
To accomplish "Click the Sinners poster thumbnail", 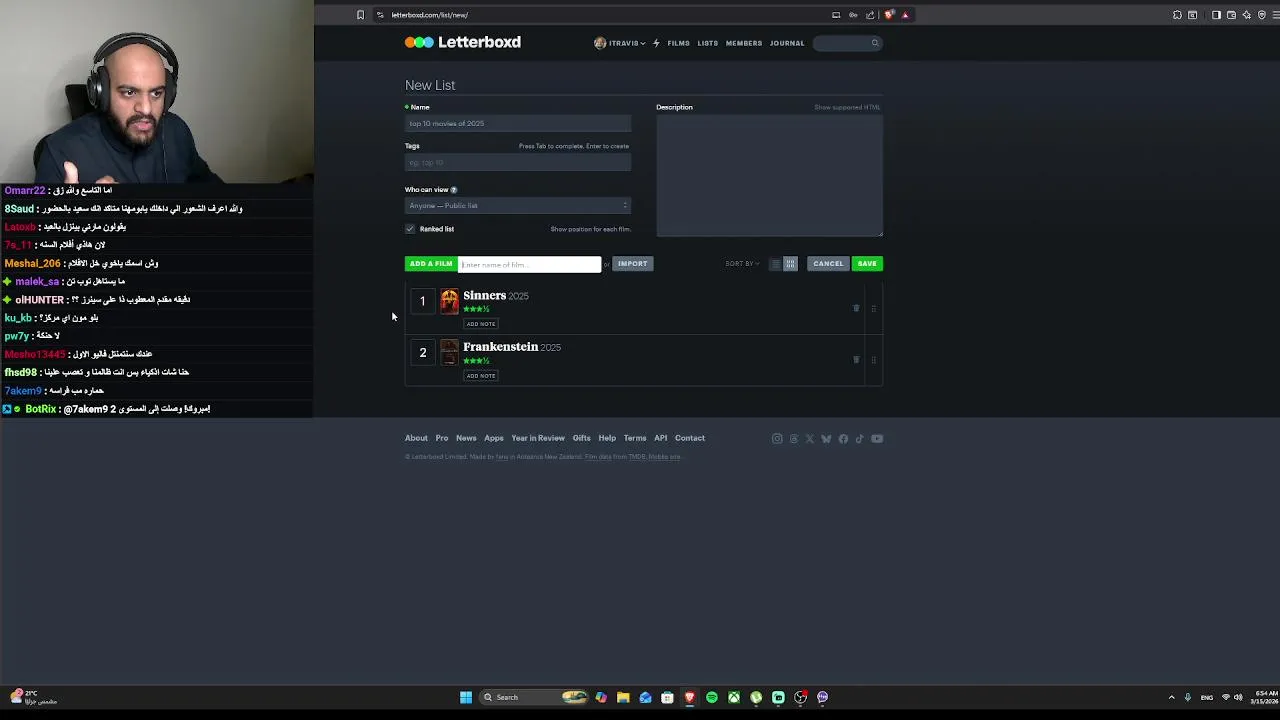I will tap(450, 301).
